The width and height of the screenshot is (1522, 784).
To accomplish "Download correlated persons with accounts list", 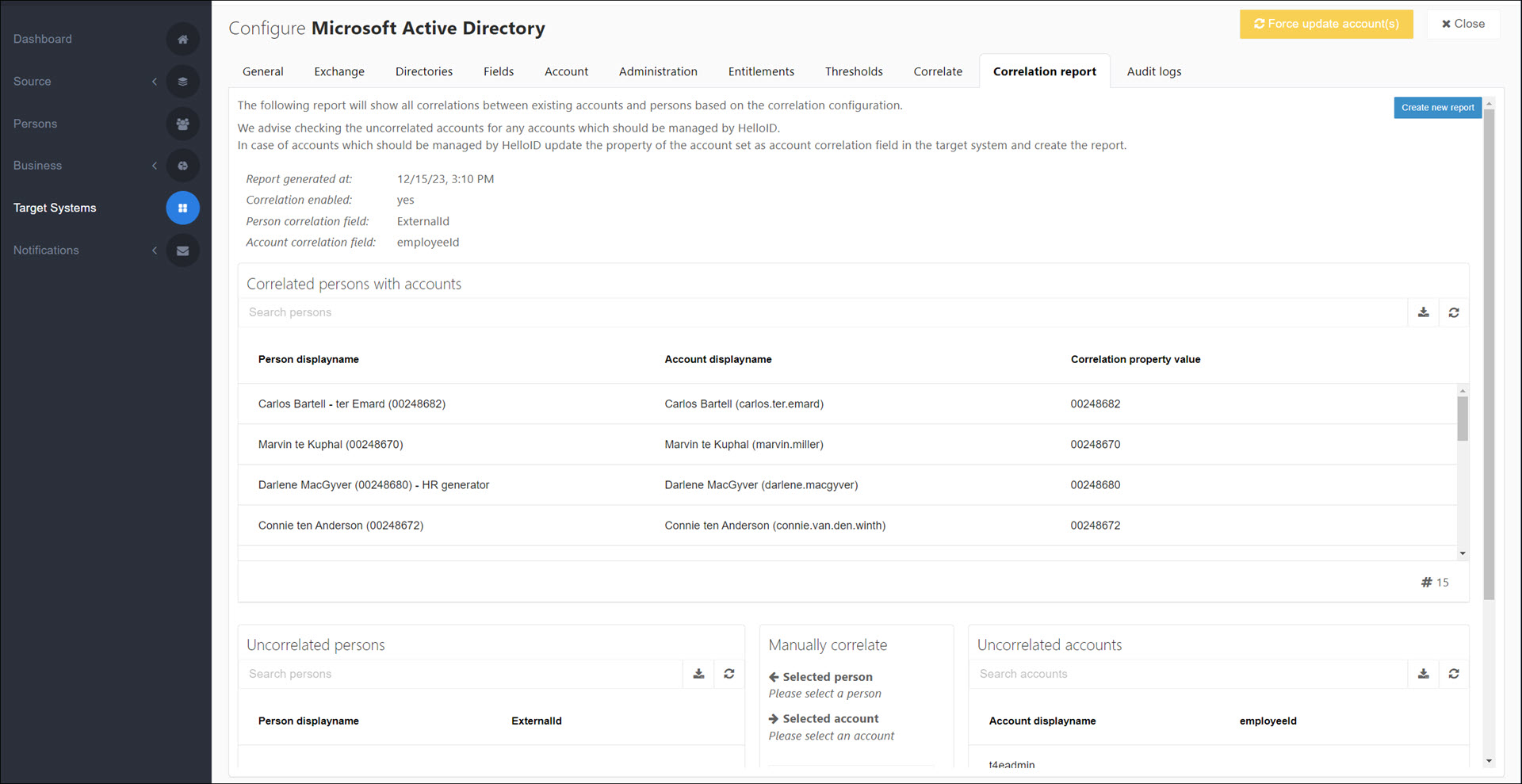I will coord(1424,312).
